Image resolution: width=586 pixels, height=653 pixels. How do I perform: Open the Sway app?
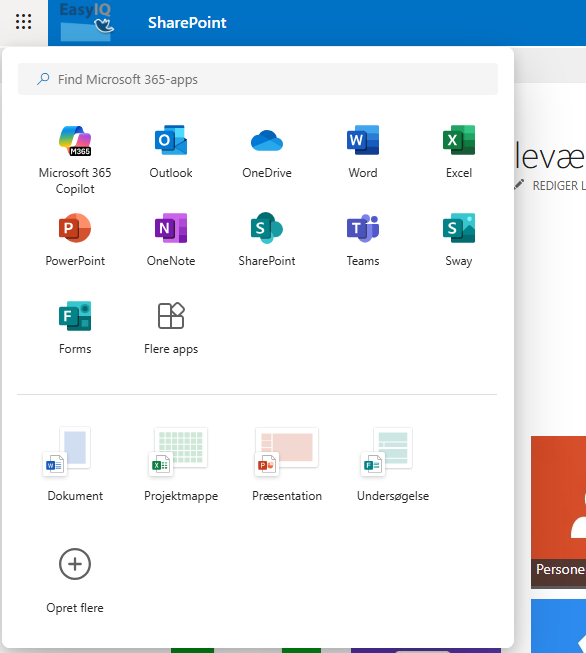point(459,240)
